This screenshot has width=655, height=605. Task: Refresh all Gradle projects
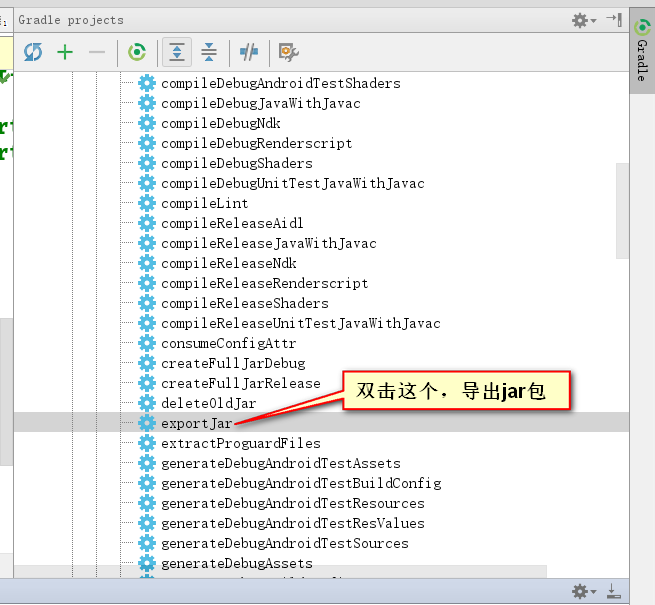(33, 52)
